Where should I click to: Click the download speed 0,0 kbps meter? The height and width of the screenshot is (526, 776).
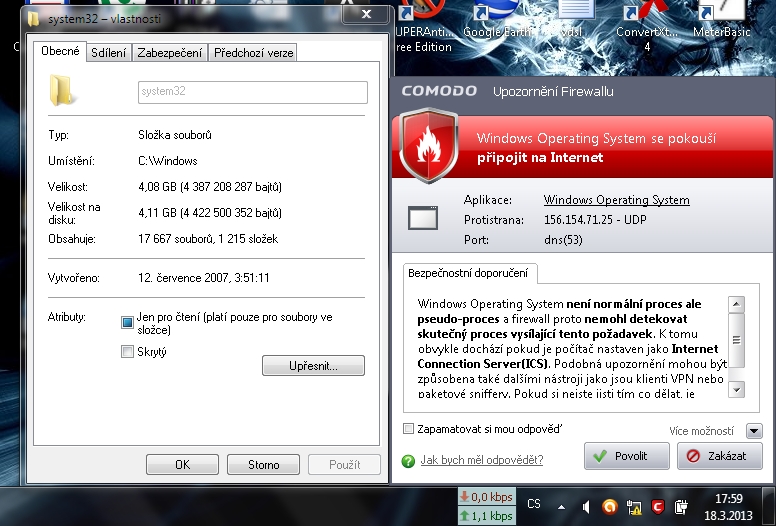tap(486, 496)
